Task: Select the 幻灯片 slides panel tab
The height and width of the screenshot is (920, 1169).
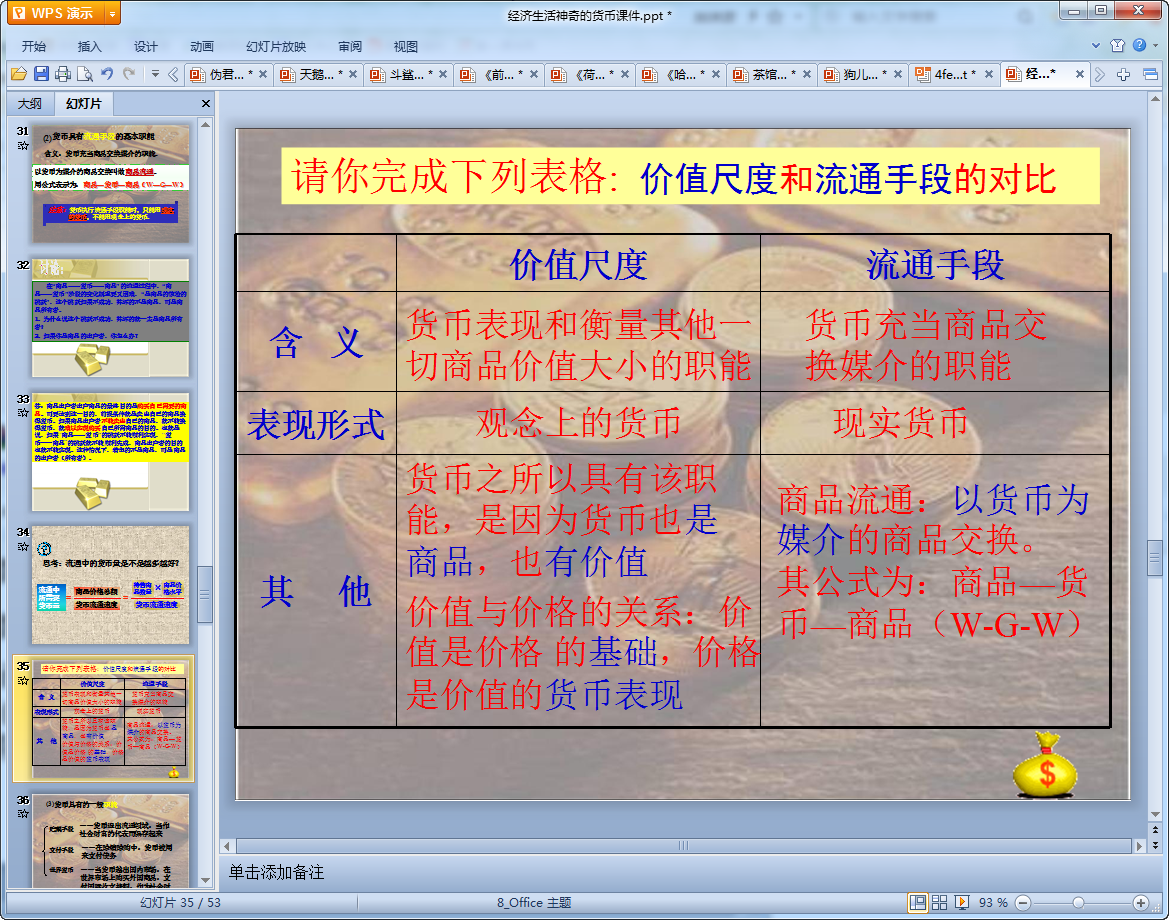Action: click(84, 104)
